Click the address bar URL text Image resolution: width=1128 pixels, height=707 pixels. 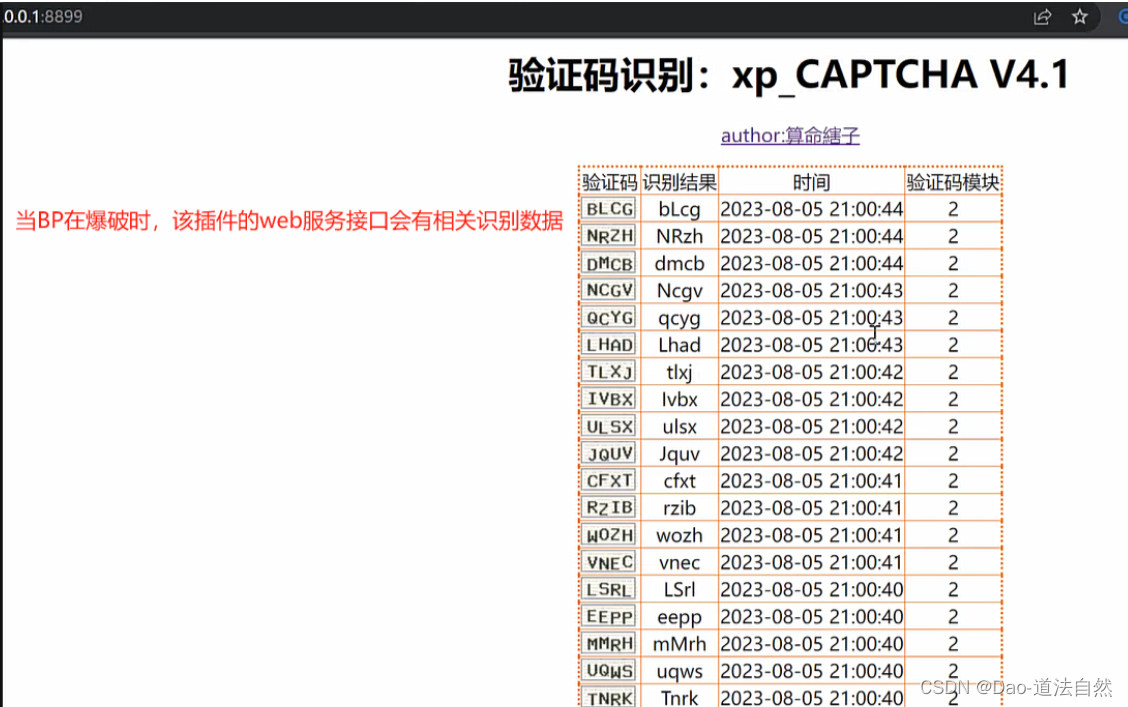pos(42,16)
